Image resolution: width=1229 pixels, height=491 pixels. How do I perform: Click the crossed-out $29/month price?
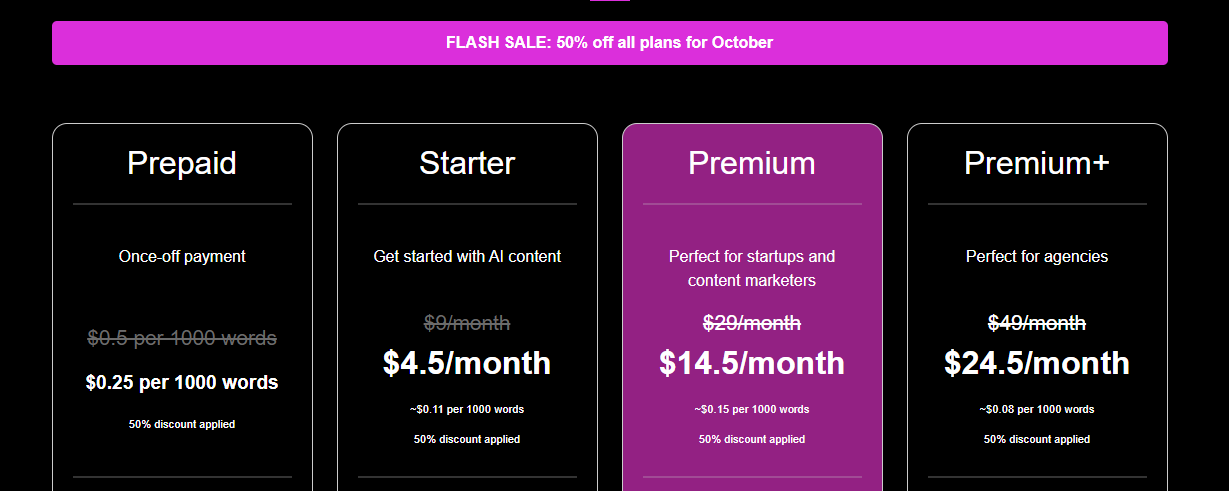point(752,323)
